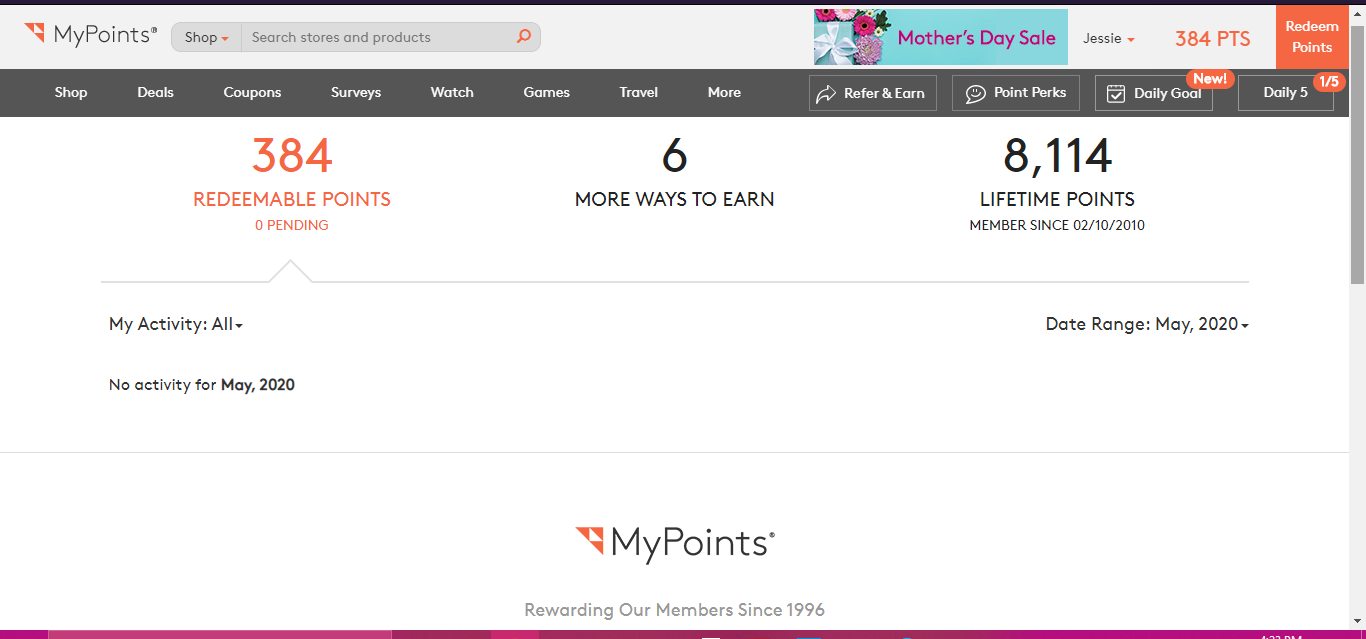Click the MyPoints logo in header

(x=91, y=36)
